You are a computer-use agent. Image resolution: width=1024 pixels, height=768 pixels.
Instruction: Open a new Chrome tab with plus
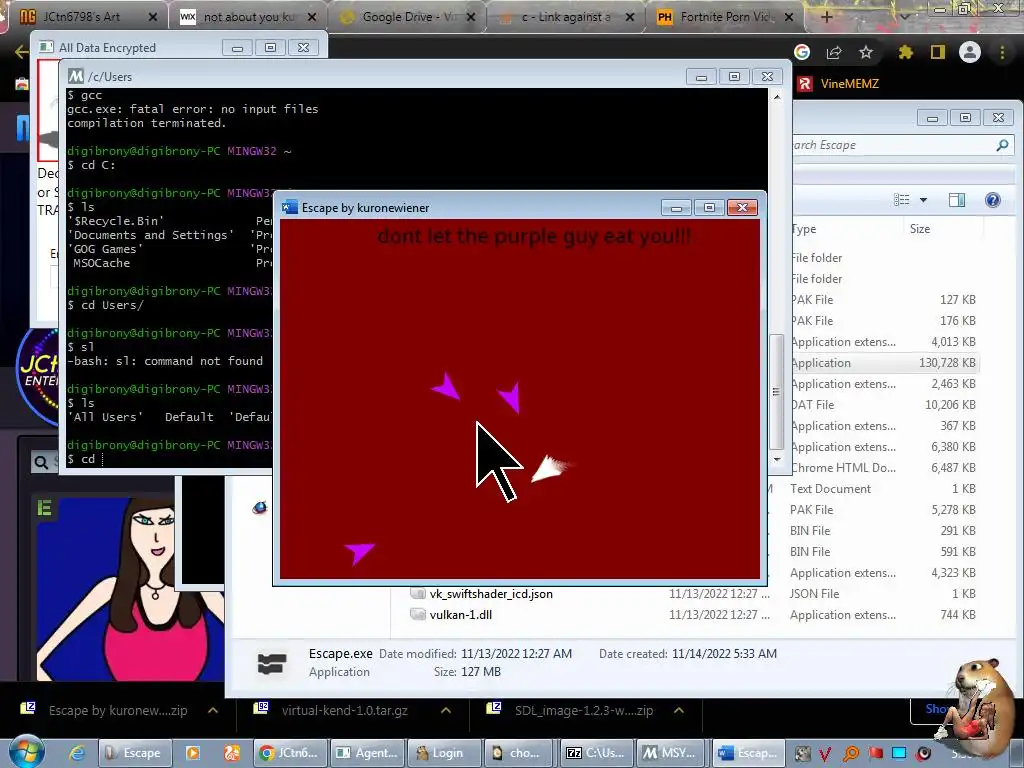coord(826,17)
